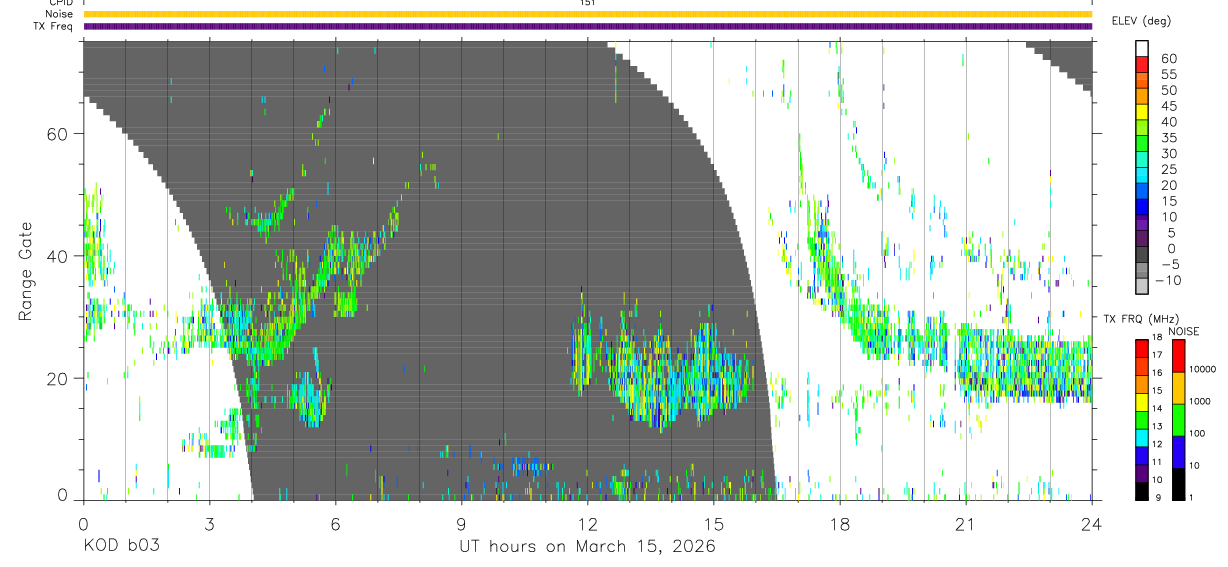
Task: Click the NOISE legend value '100'
Action: (x=1198, y=433)
